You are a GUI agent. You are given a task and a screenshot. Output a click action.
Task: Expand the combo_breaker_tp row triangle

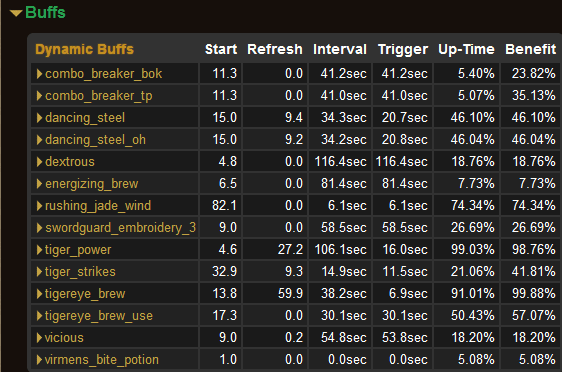[x=39, y=96]
